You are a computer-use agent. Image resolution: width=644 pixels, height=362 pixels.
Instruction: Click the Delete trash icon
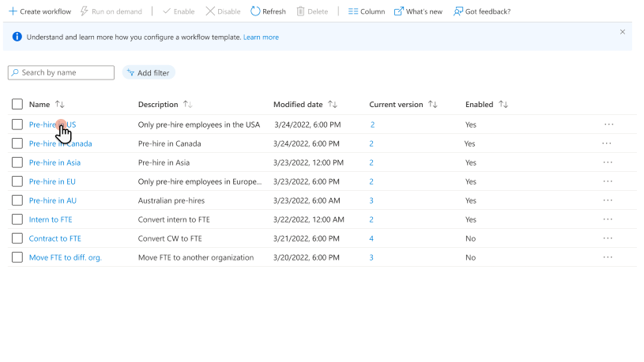coord(301,12)
